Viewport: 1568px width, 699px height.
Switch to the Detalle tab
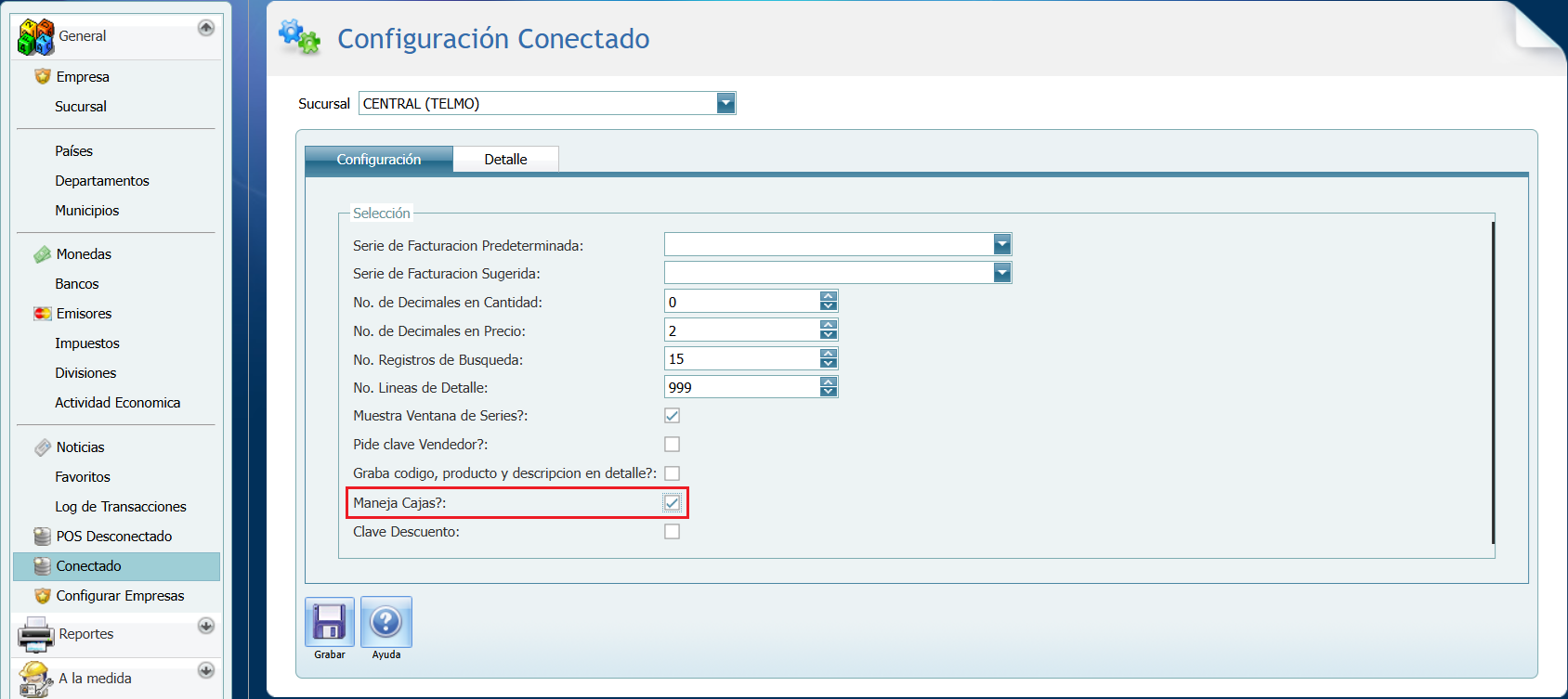pyautogui.click(x=505, y=160)
